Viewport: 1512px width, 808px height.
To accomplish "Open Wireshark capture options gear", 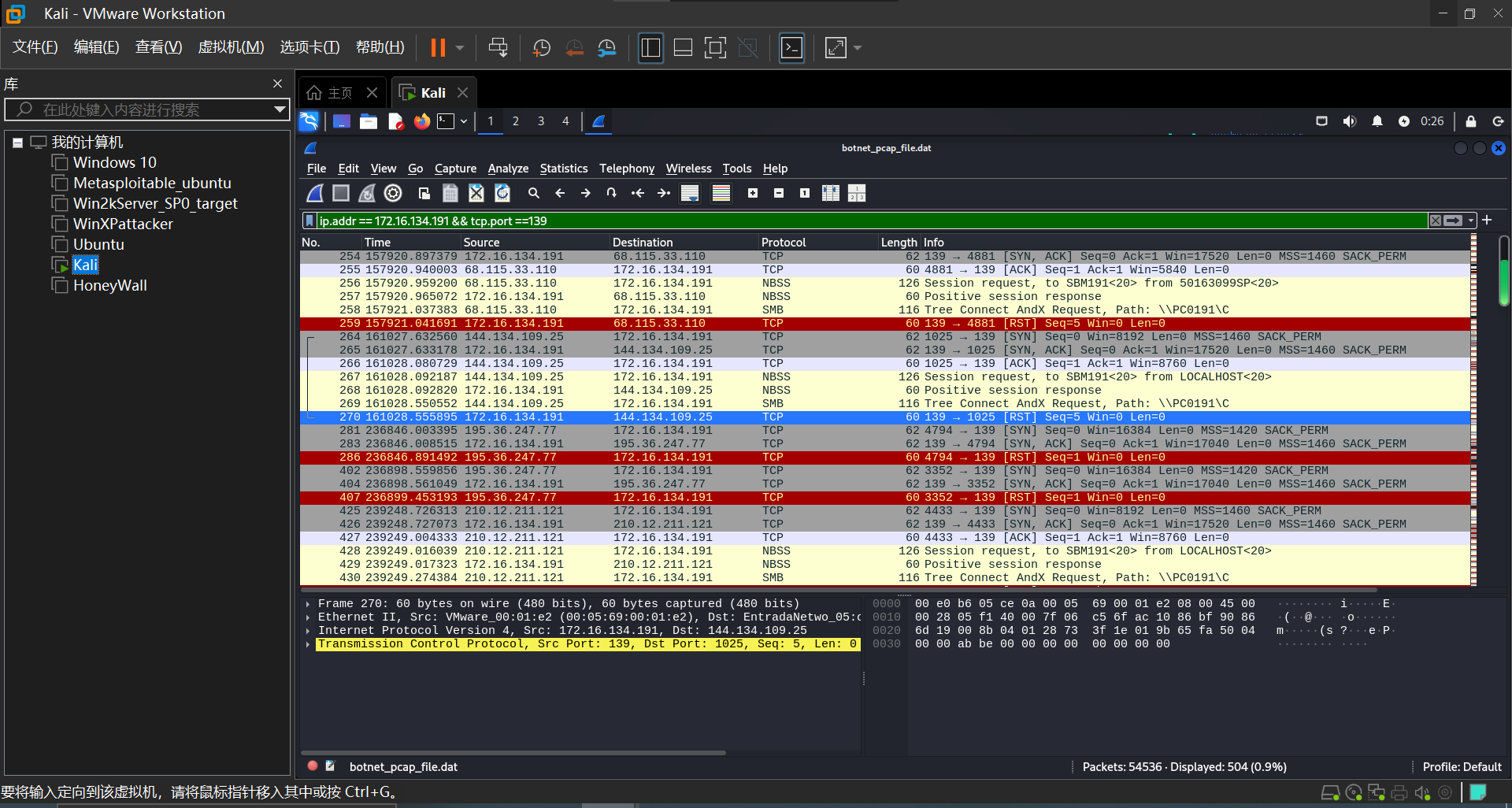I will click(393, 193).
